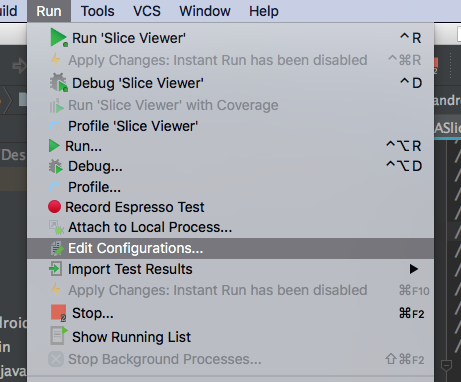461x382 pixels.
Task: Open the Tools menu
Action: tap(97, 11)
